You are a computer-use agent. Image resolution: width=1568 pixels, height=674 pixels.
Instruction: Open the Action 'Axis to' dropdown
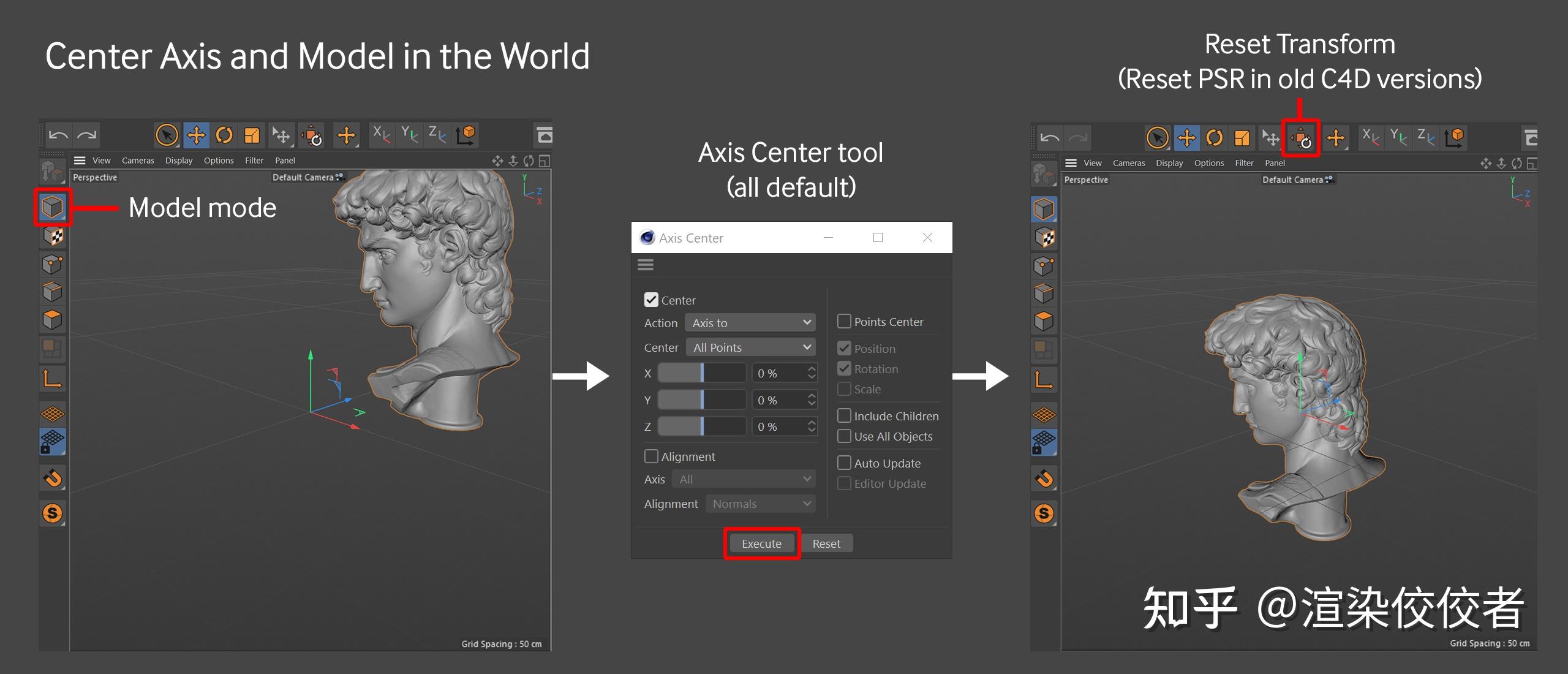[750, 322]
